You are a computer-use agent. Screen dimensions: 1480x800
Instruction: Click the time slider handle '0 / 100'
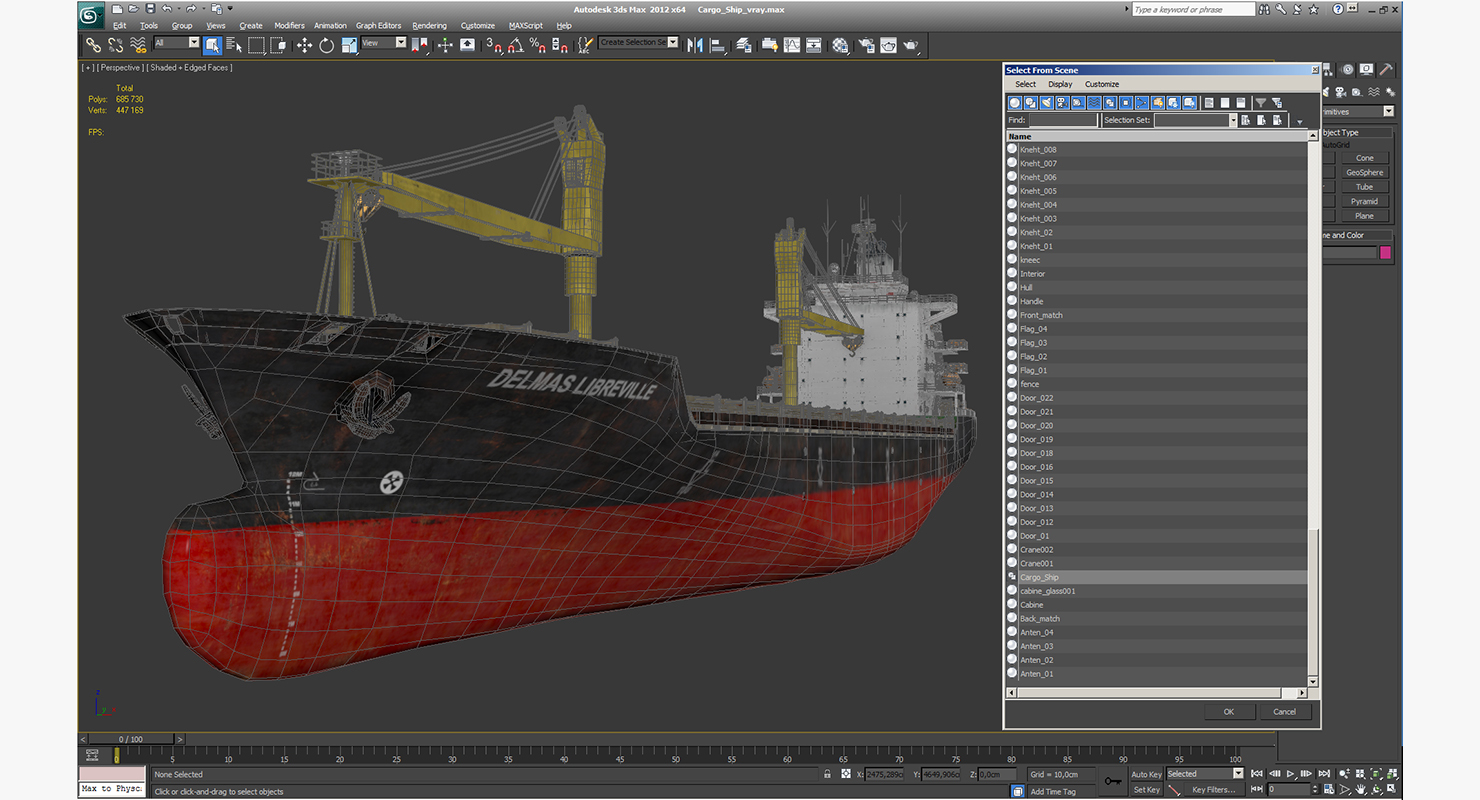click(130, 739)
